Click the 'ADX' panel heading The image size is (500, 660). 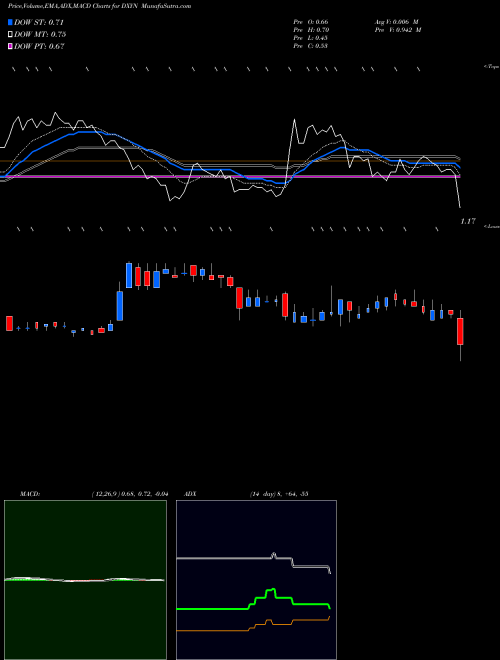coord(190,494)
